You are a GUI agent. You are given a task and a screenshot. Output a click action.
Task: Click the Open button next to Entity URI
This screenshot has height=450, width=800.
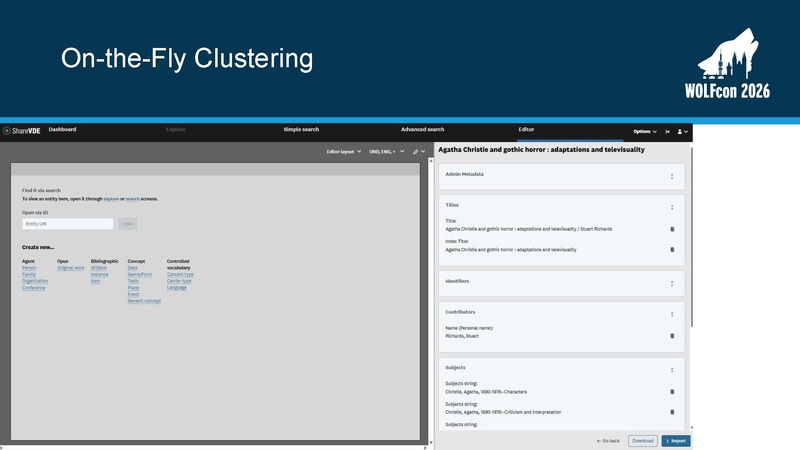128,224
